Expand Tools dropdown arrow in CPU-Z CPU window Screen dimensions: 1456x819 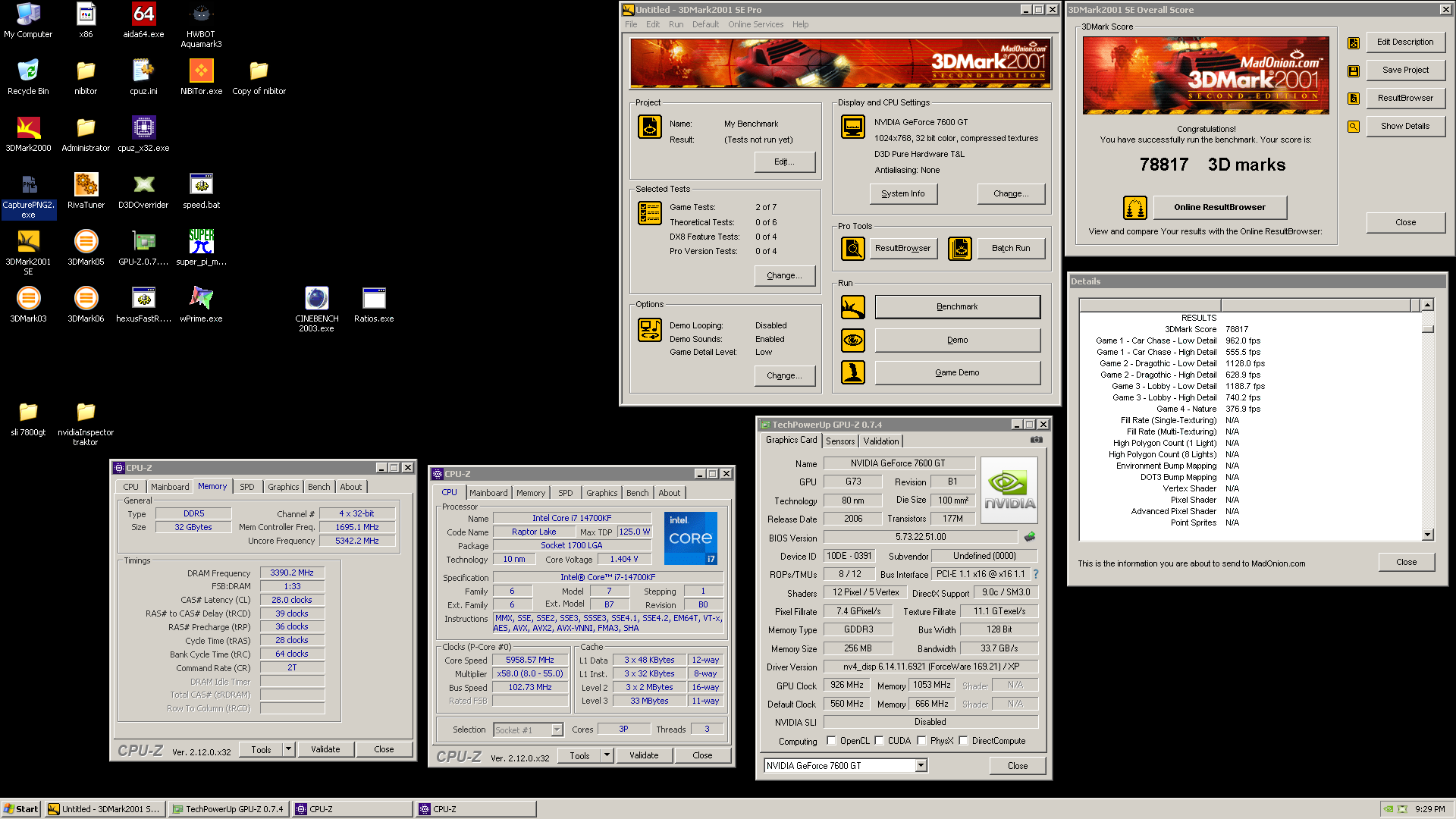[607, 755]
